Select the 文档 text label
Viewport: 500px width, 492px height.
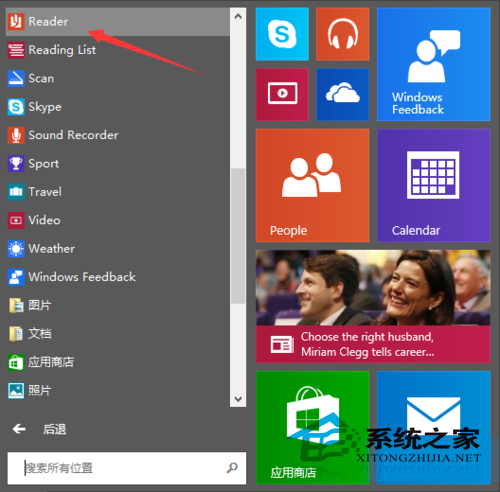pyautogui.click(x=40, y=334)
